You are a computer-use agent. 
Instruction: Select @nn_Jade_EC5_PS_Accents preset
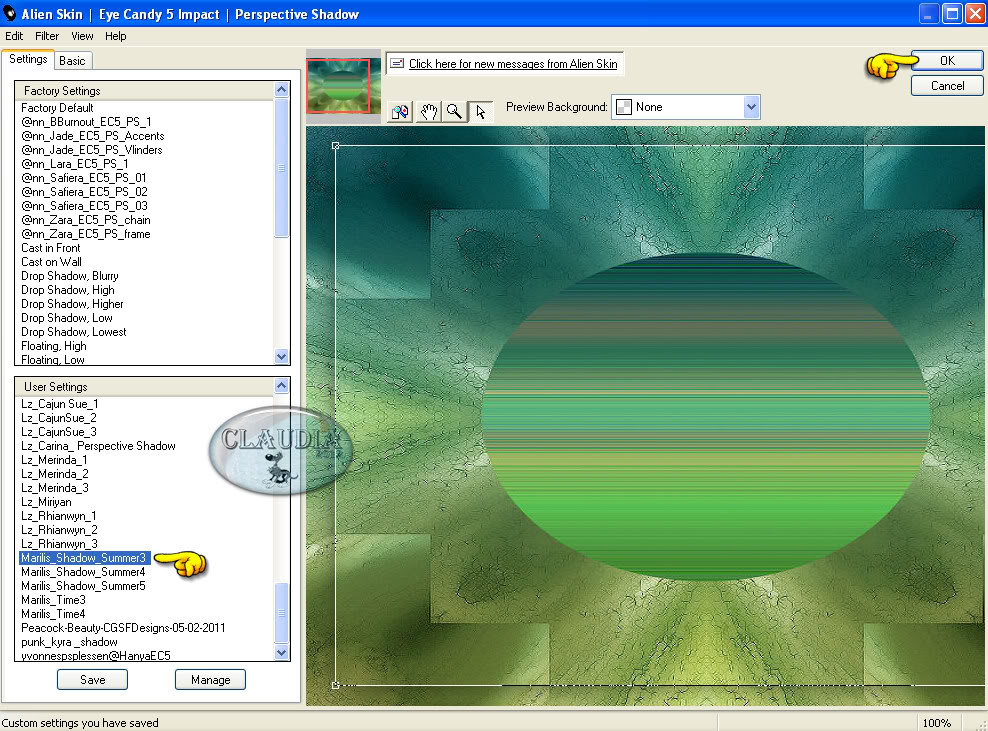pyautogui.click(x=93, y=135)
